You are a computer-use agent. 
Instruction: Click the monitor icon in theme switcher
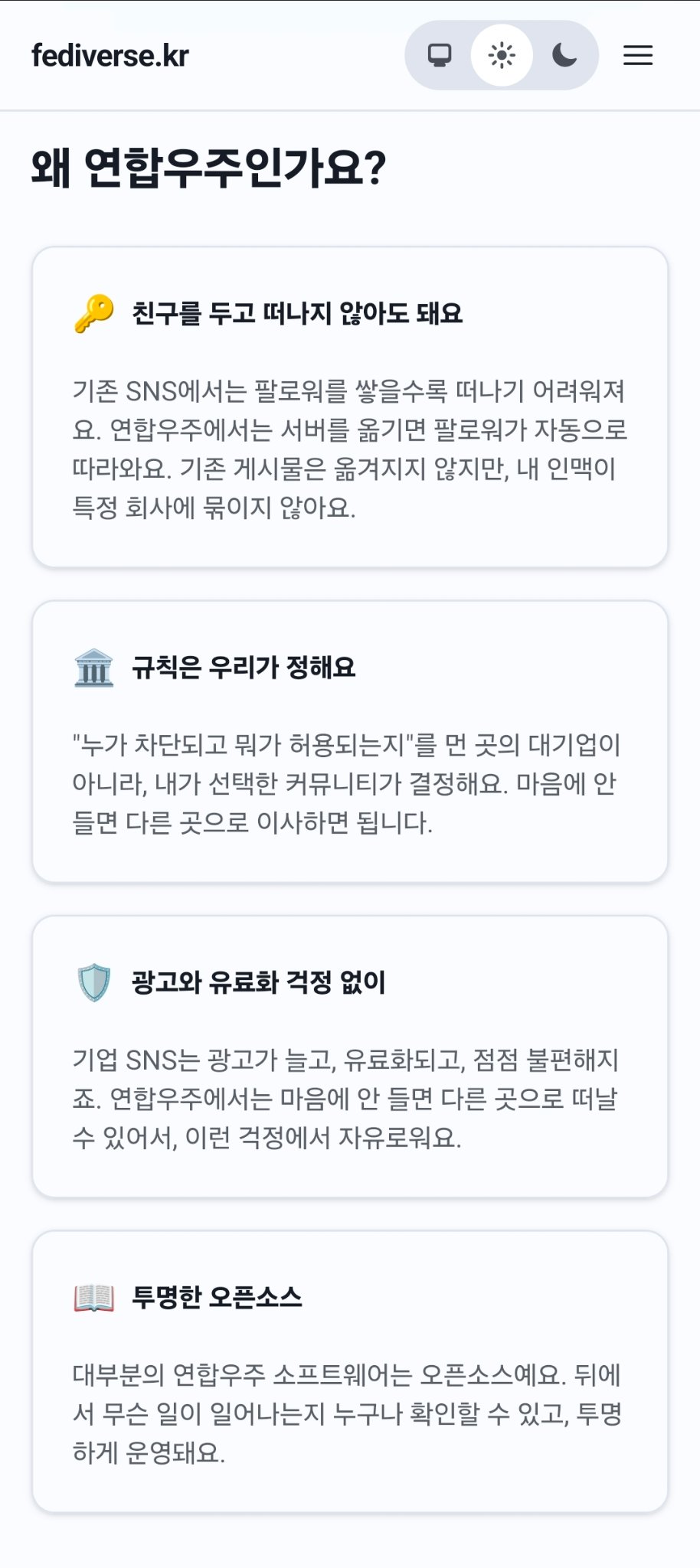[440, 55]
